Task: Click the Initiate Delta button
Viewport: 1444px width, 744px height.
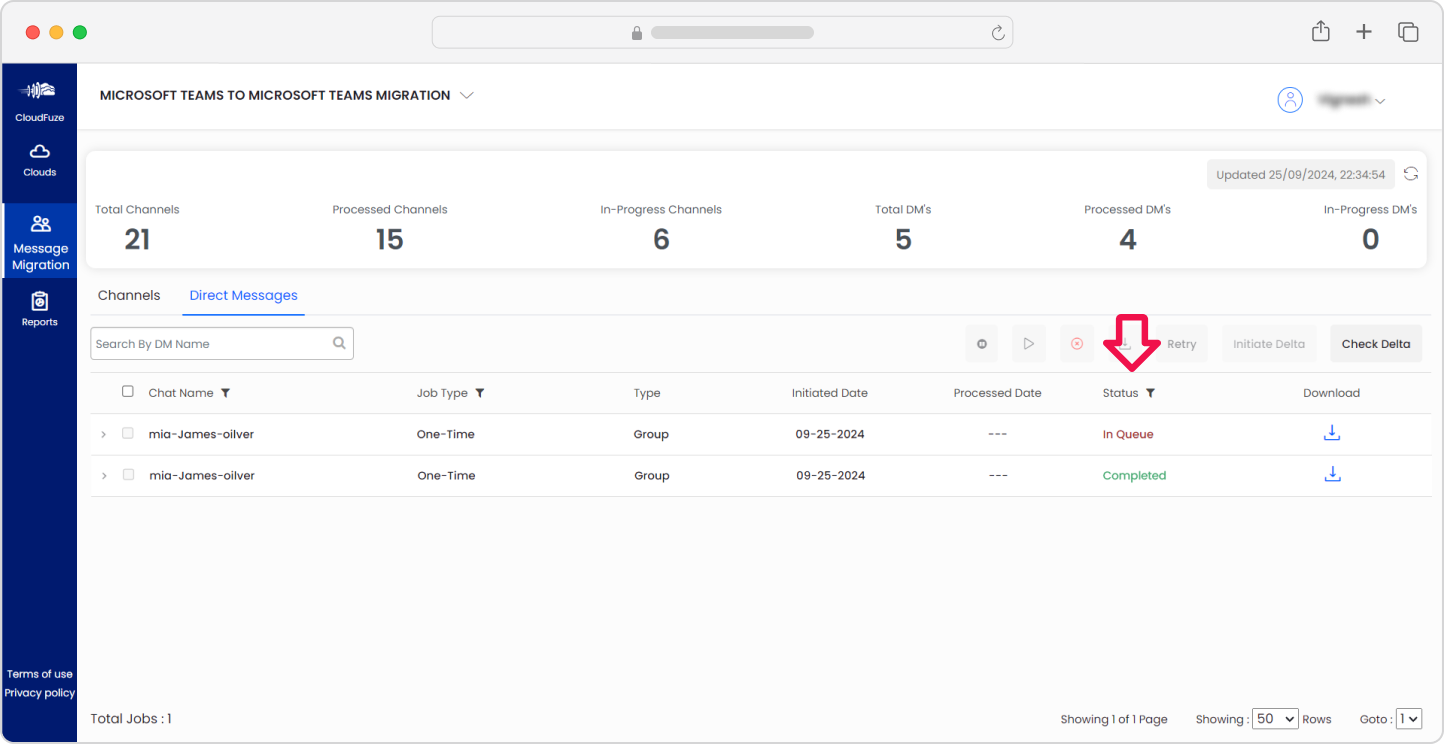Action: 1269,344
